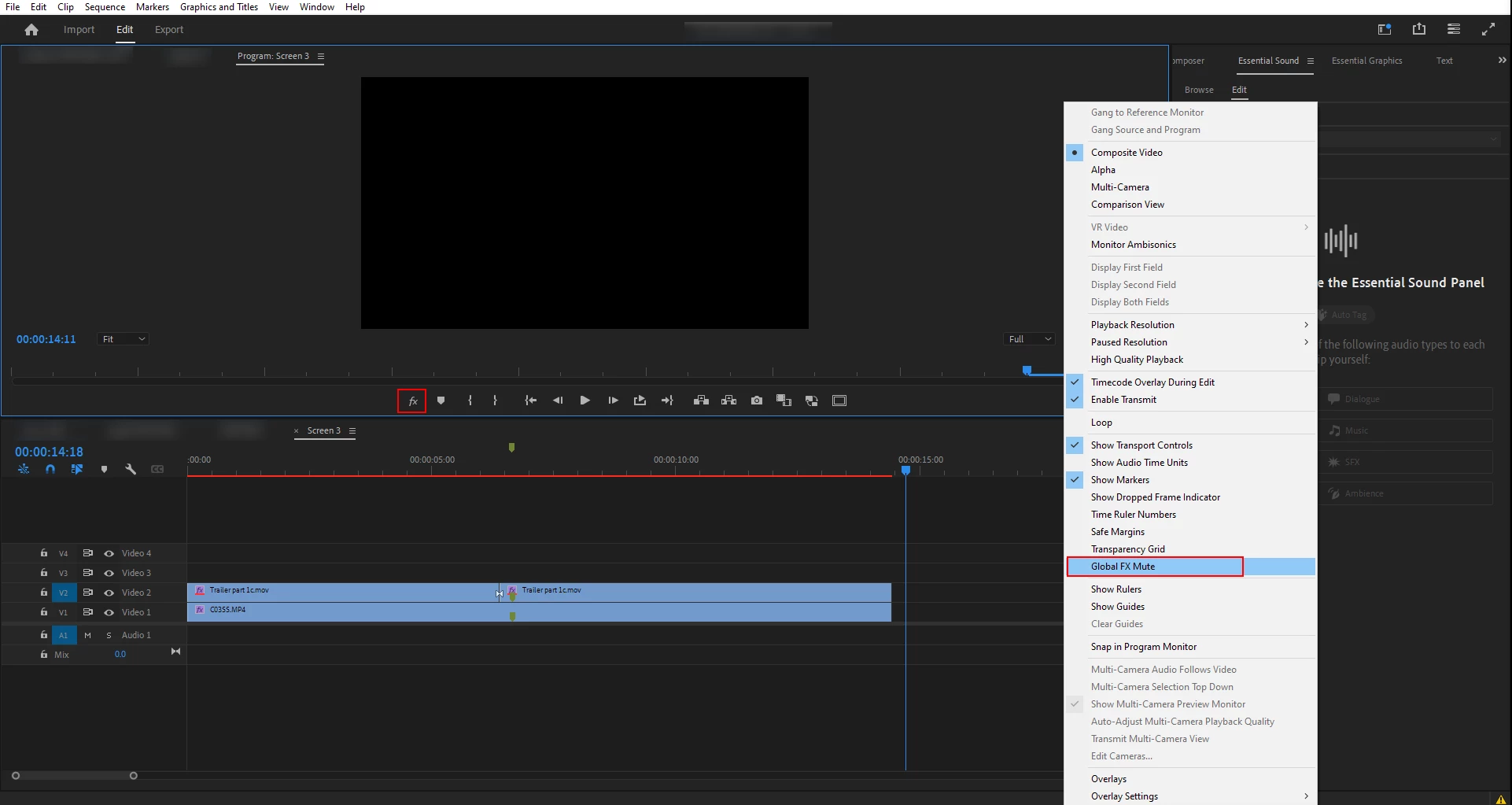Select Transparency Grid in the menu
Viewport: 1512px width, 805px height.
click(x=1191, y=549)
